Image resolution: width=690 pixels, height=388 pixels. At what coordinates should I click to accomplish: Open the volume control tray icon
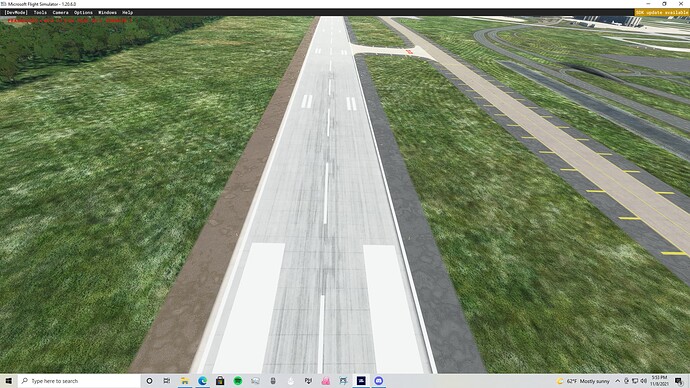[x=643, y=381]
